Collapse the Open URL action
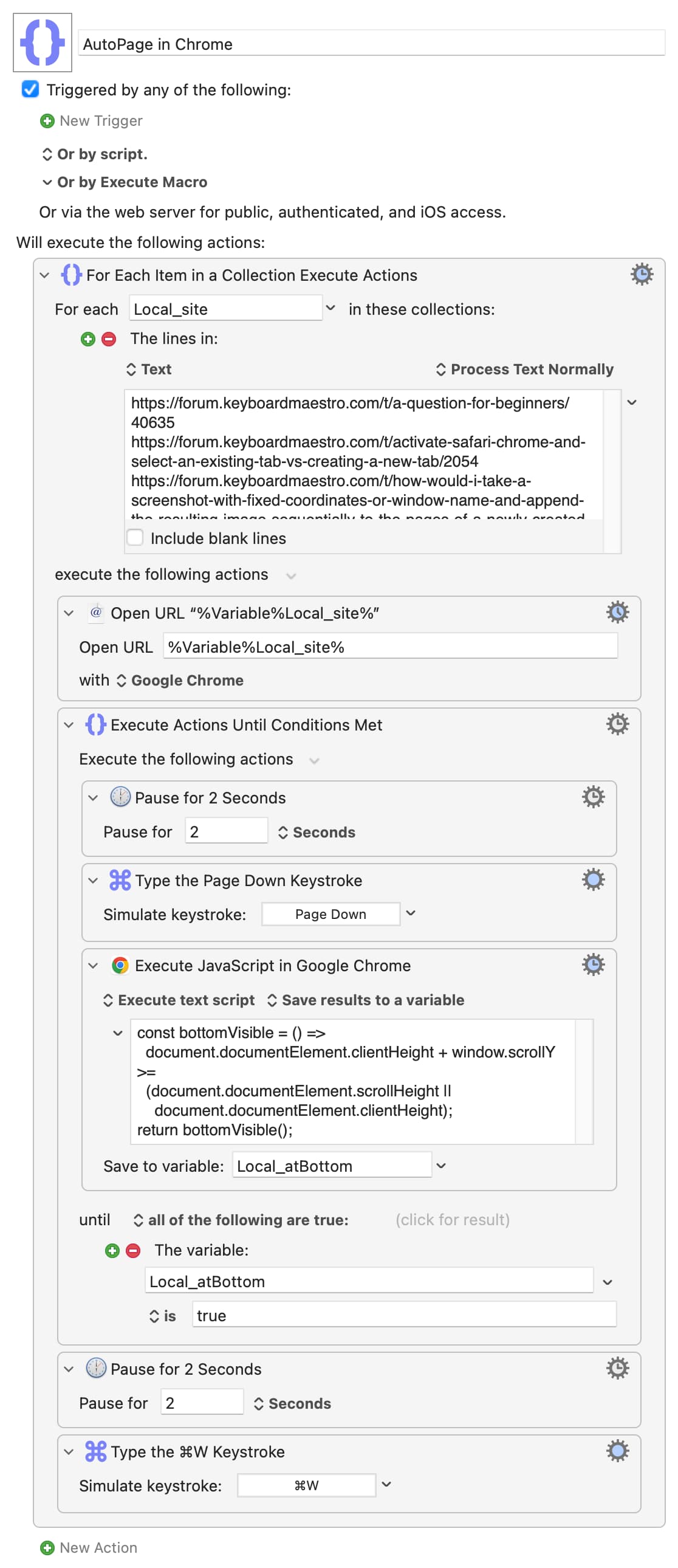Image resolution: width=678 pixels, height=1568 pixels. (x=69, y=613)
